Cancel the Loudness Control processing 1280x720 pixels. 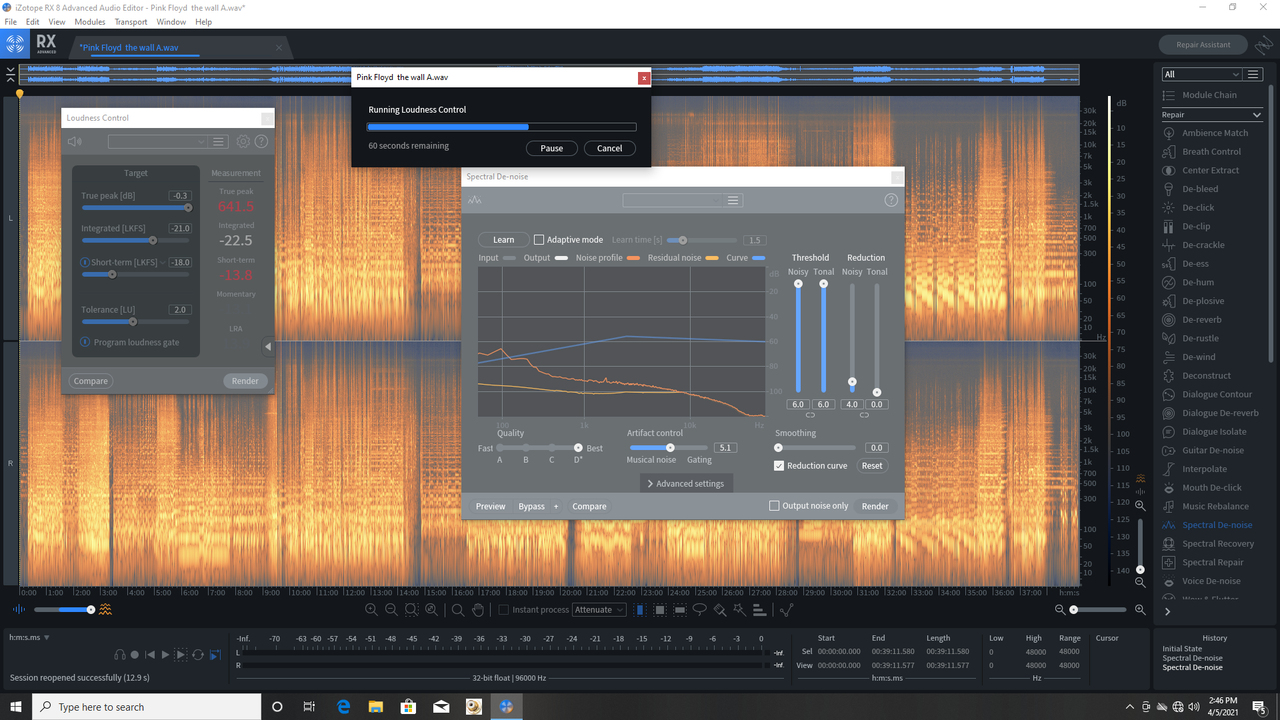pos(610,148)
